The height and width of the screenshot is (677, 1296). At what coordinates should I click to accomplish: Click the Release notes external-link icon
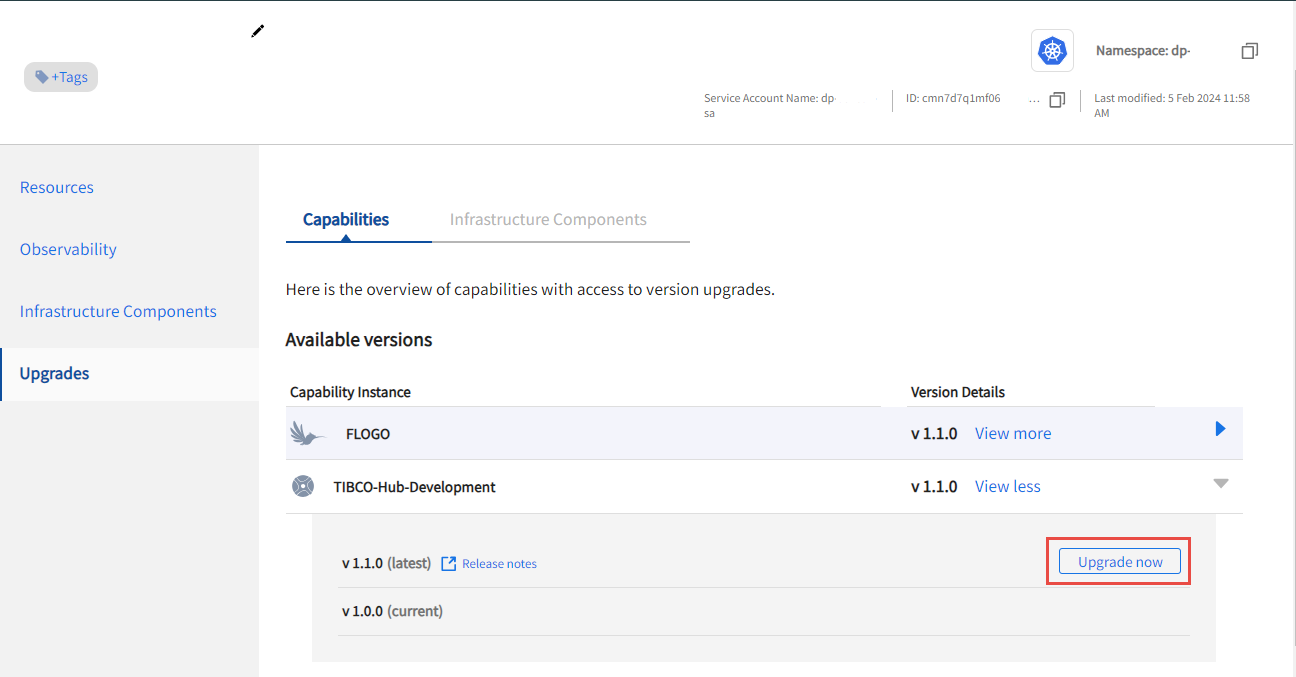449,564
